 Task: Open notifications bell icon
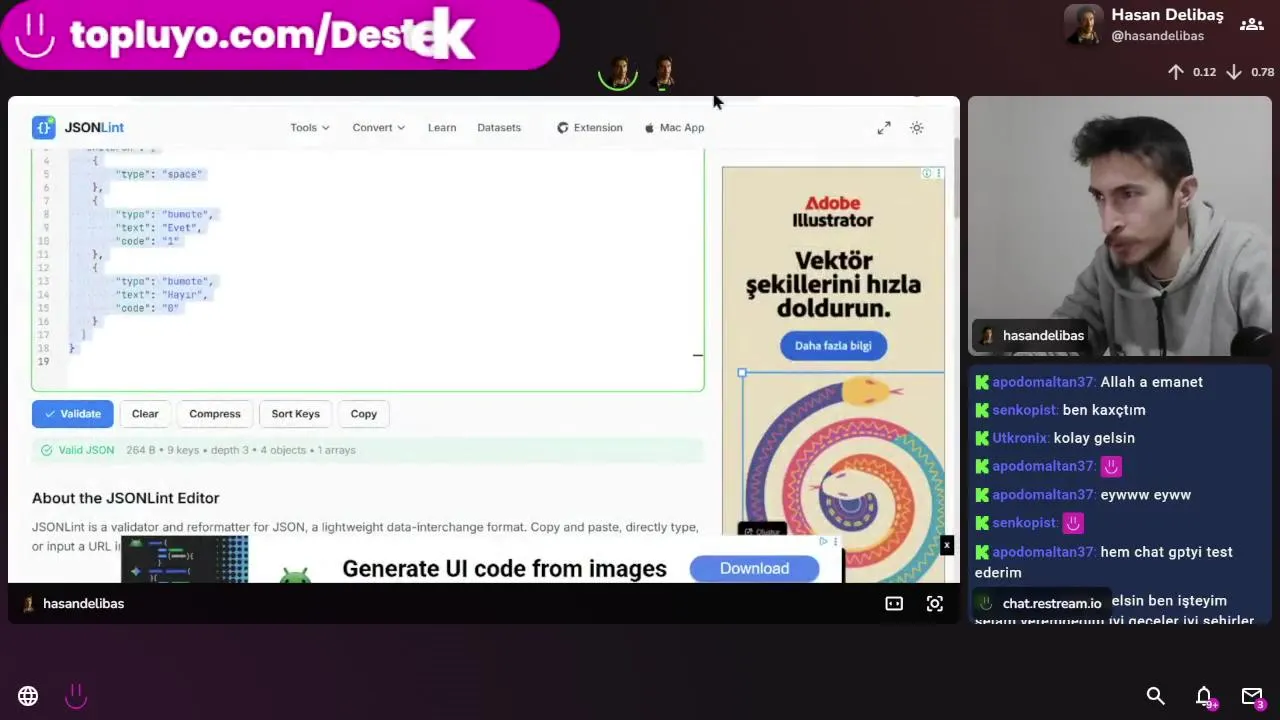(1204, 696)
